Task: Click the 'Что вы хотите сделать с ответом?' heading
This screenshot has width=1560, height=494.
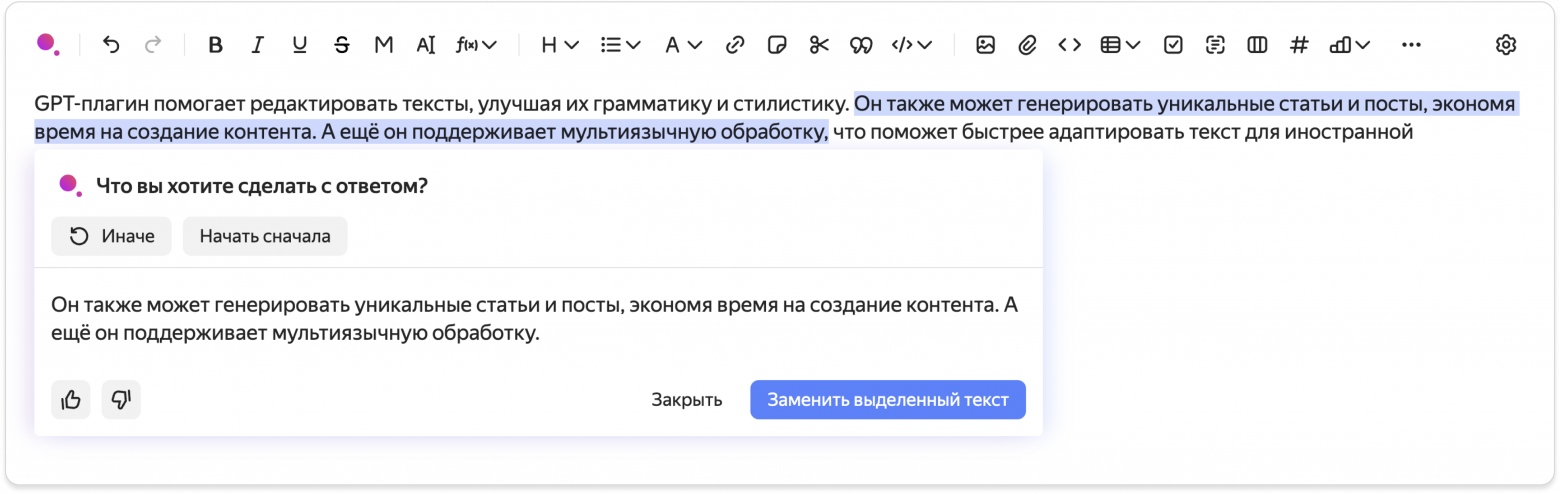Action: pos(262,184)
